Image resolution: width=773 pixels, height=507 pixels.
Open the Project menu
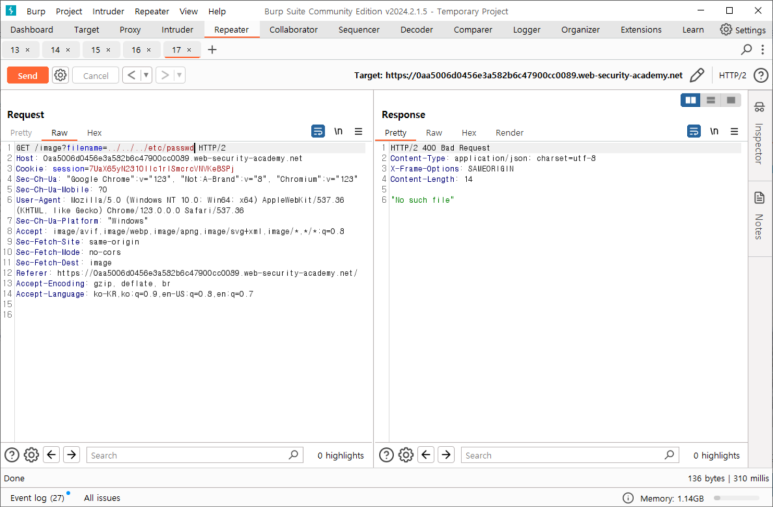[69, 11]
